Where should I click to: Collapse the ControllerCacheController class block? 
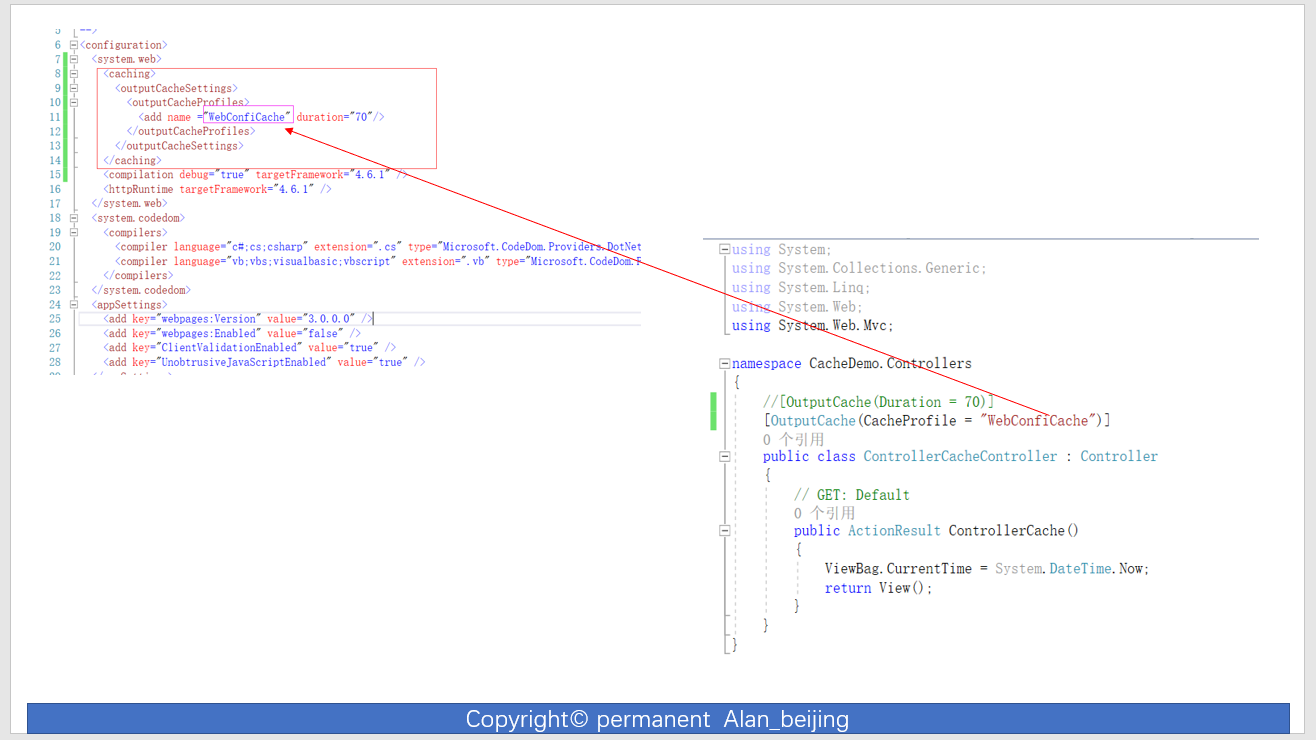tap(725, 456)
